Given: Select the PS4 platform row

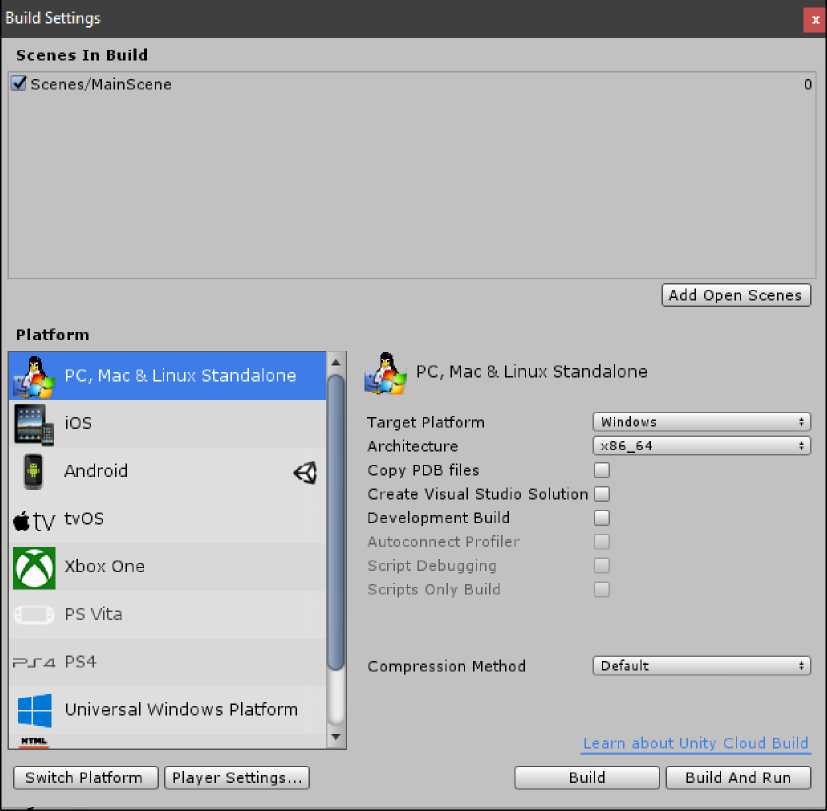Looking at the screenshot, I should (x=168, y=662).
